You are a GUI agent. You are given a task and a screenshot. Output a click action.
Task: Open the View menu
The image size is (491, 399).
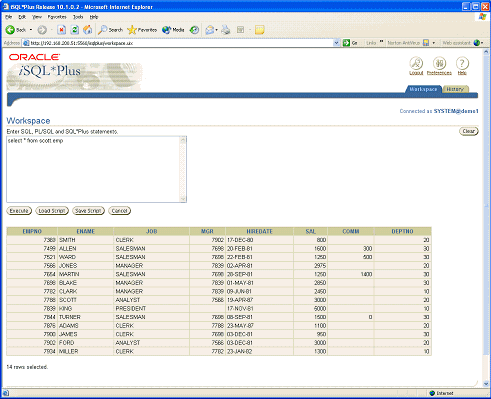[37, 17]
